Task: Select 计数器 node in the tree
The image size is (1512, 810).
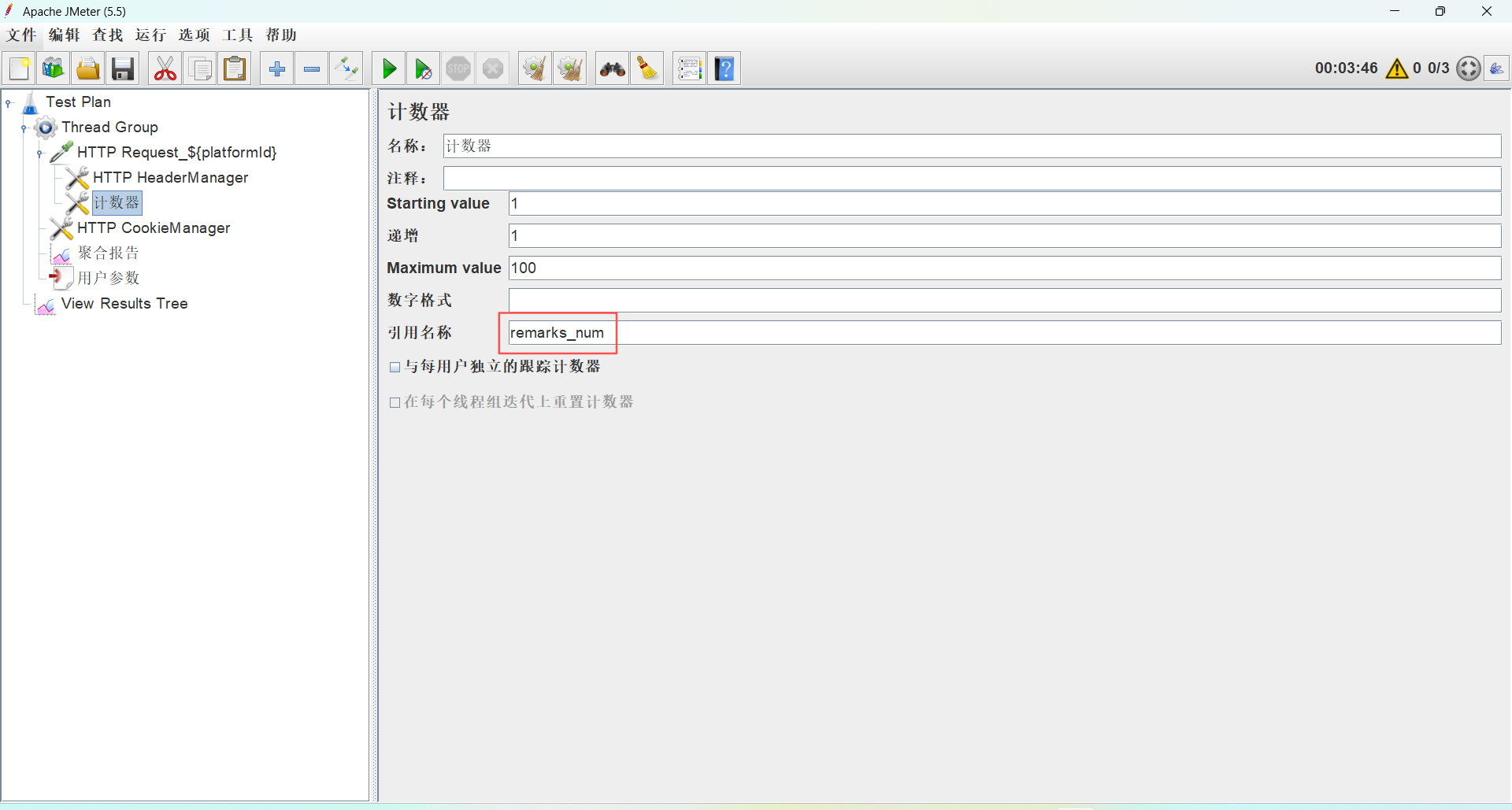Action: point(117,203)
